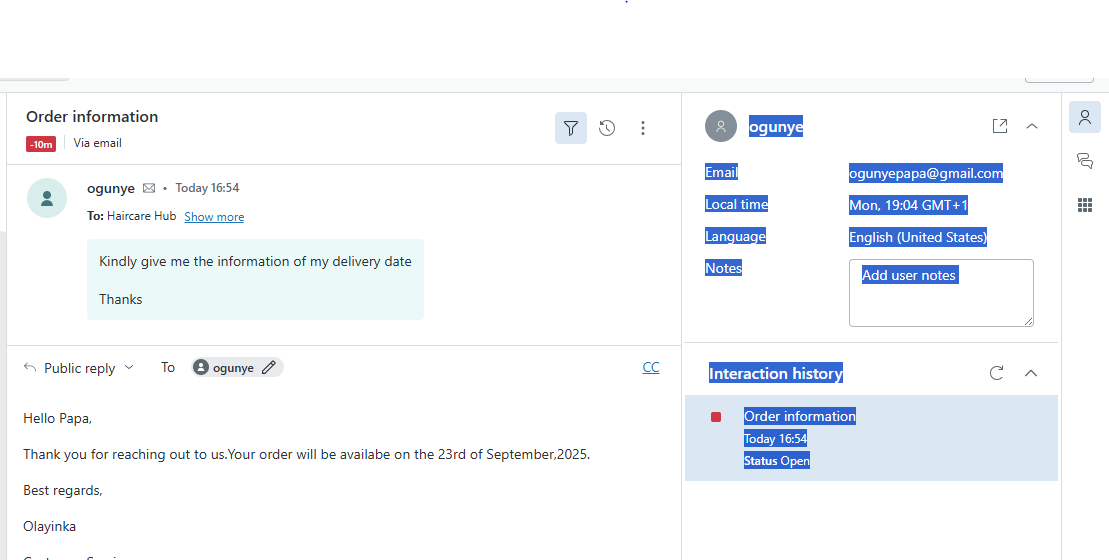Open the three-dot ticket options menu
This screenshot has width=1109, height=560.
tap(643, 128)
